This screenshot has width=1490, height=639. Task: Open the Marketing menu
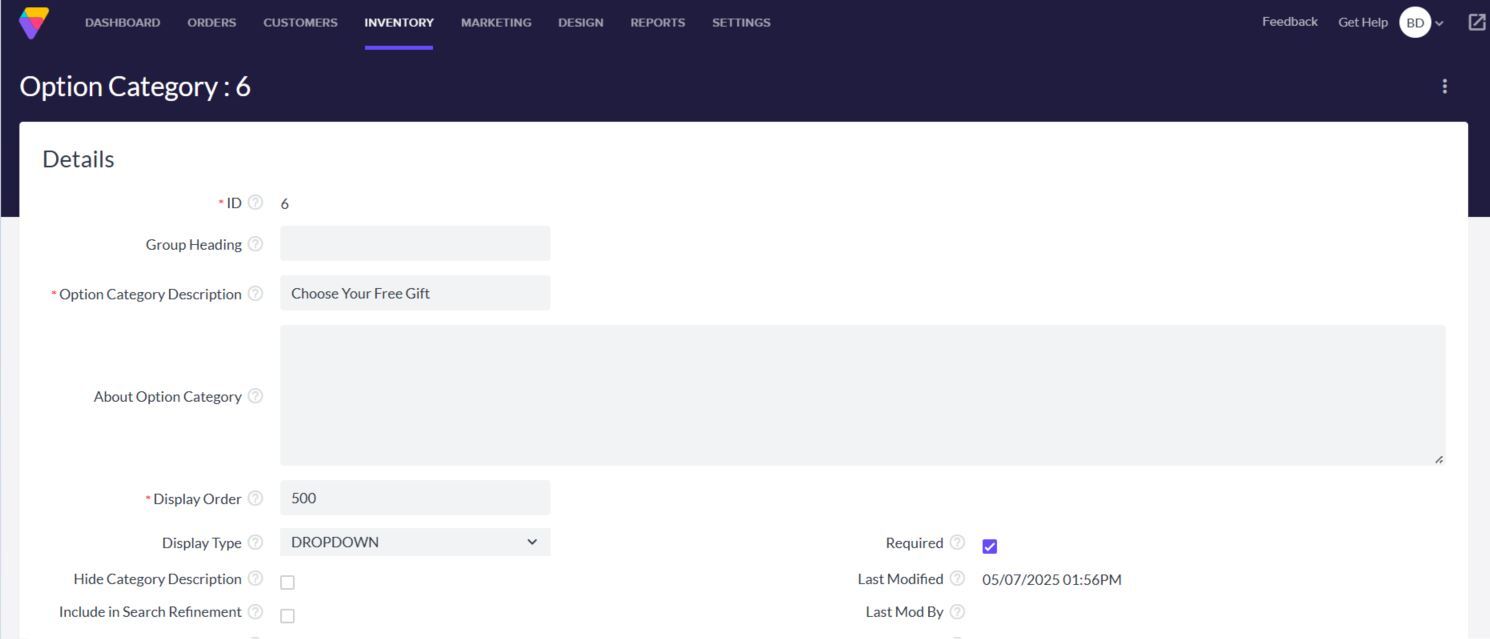click(x=496, y=22)
